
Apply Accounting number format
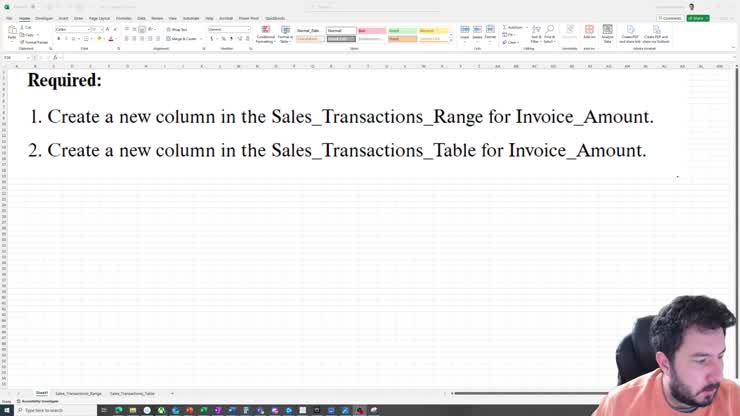pos(211,39)
